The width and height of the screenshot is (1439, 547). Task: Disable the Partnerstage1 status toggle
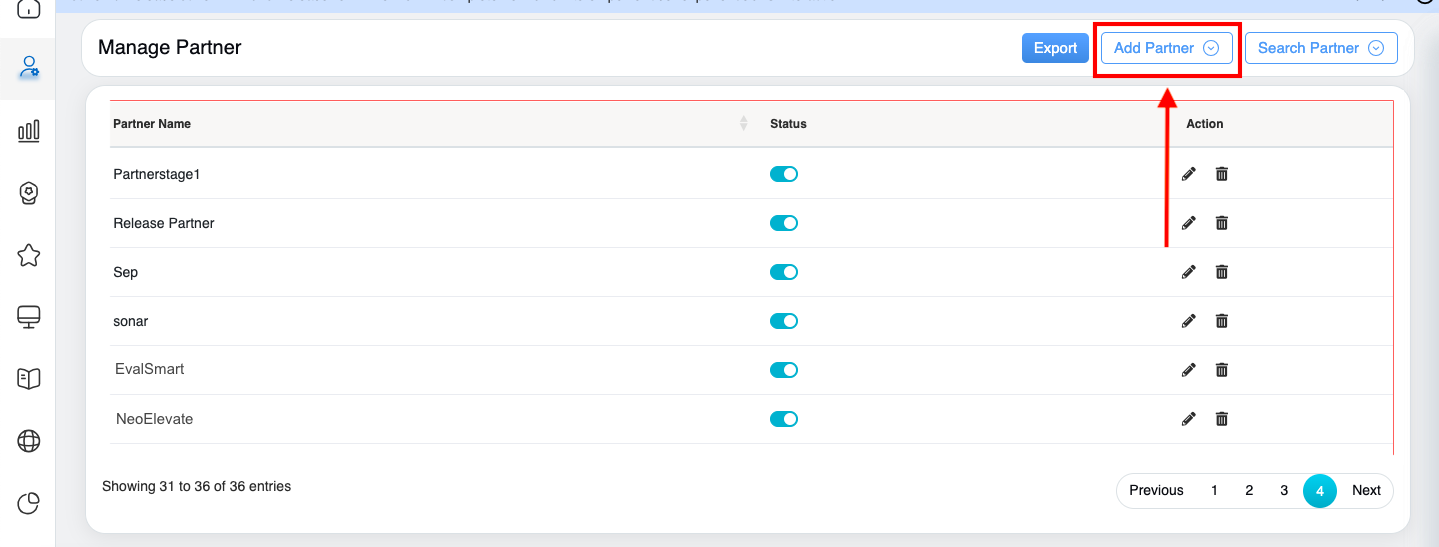click(783, 174)
